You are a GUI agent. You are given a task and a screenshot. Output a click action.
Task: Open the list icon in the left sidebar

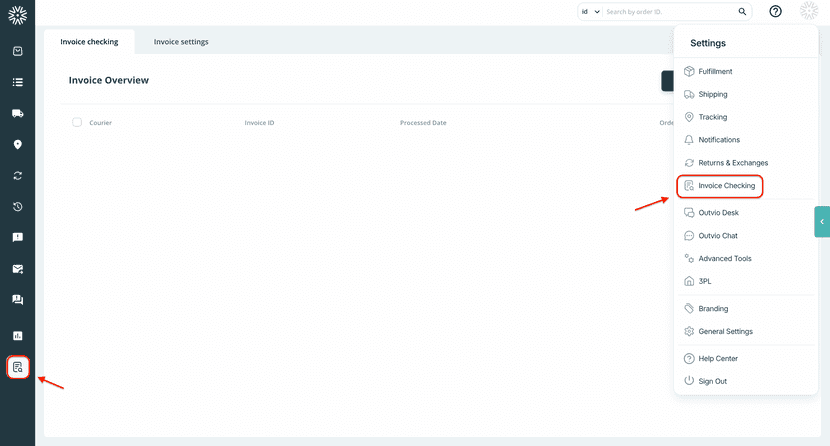tap(18, 82)
